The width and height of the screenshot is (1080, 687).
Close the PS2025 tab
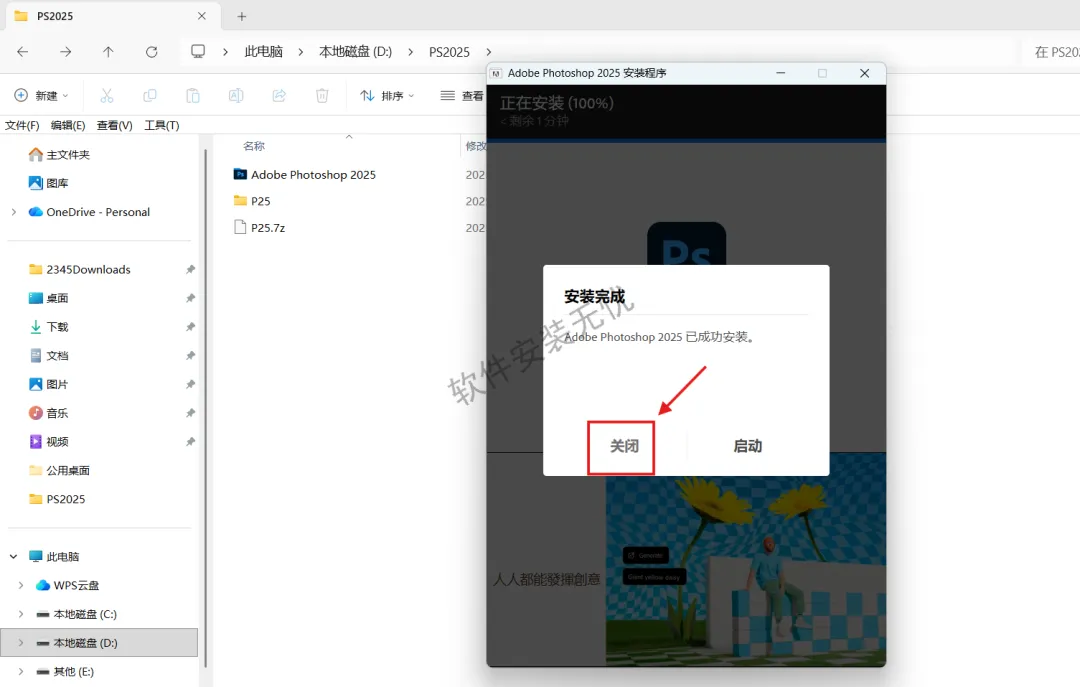tap(202, 16)
